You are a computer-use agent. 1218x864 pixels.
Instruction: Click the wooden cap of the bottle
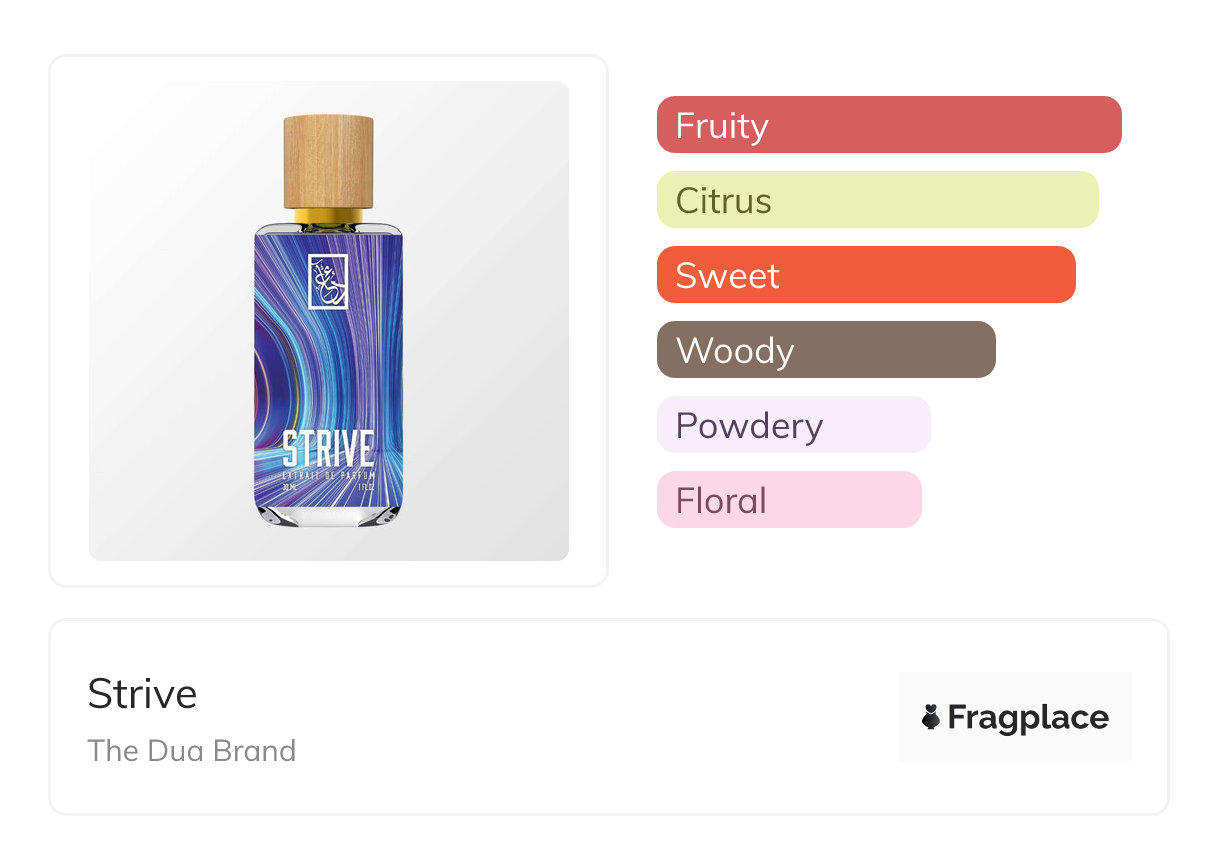click(x=328, y=160)
